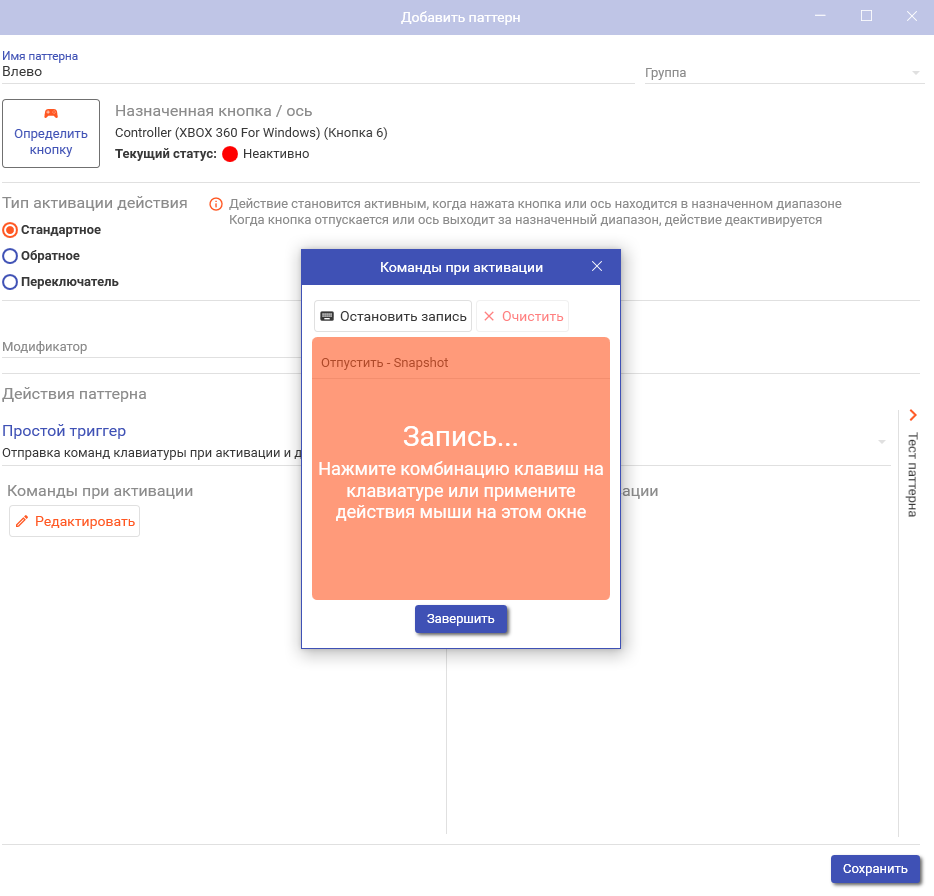This screenshot has height=896, width=934.
Task: Click the X icon beside Очистить
Action: click(x=489, y=316)
